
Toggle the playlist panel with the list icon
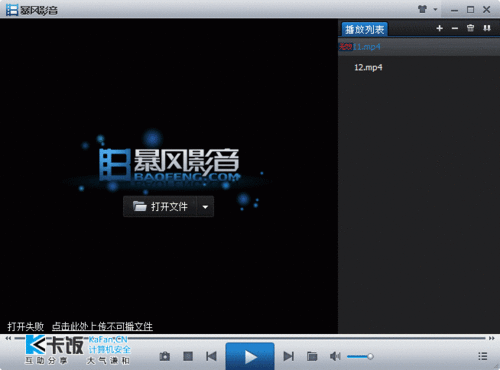click(x=483, y=356)
